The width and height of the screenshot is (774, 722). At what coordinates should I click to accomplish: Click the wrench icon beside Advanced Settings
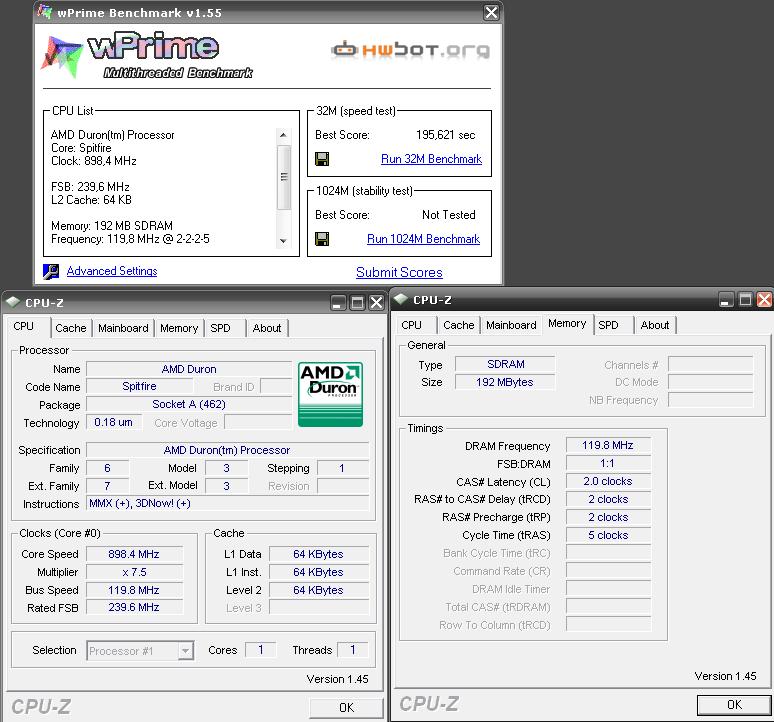point(51,271)
